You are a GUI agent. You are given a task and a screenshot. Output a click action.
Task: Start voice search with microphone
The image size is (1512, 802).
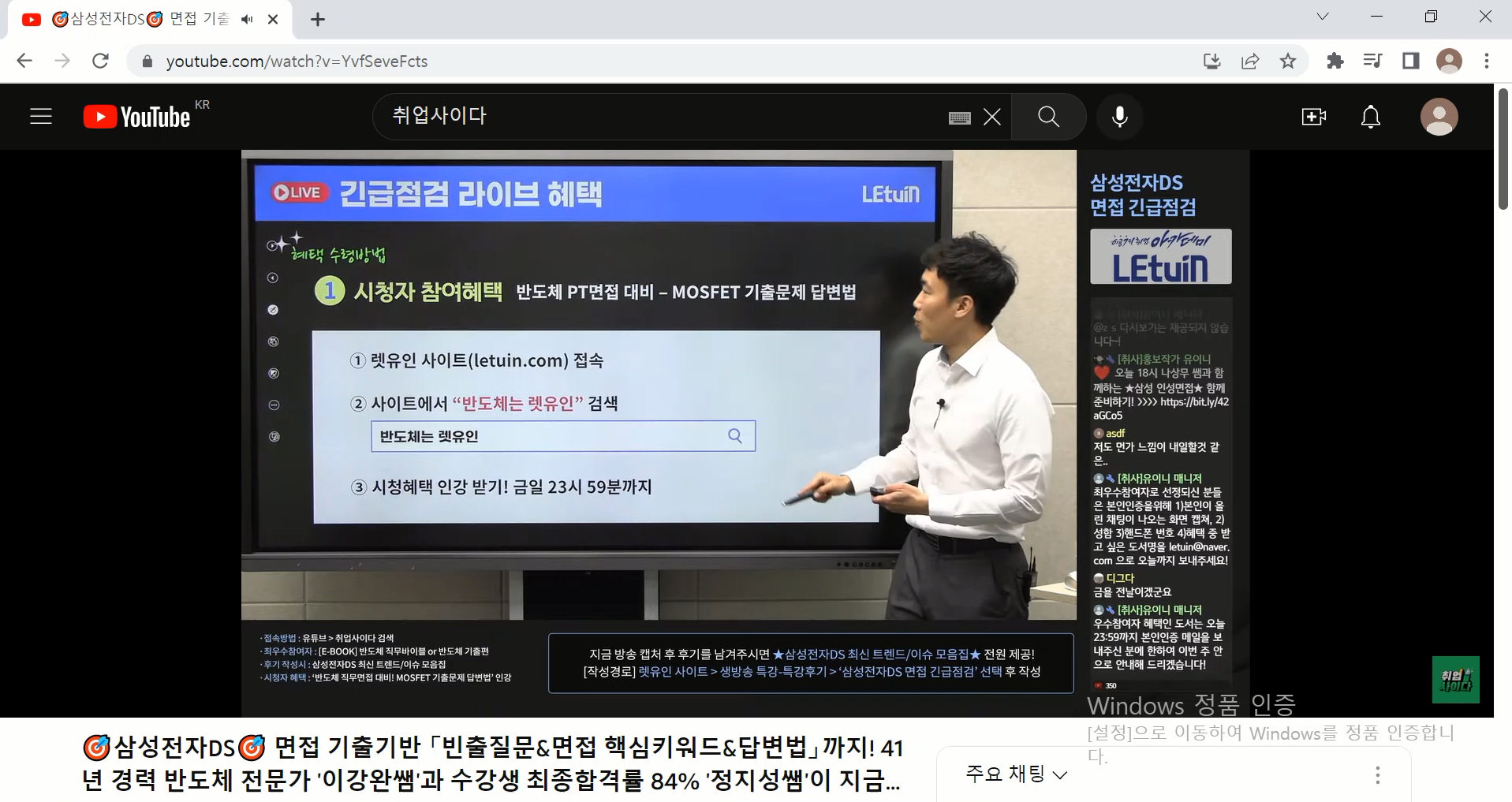pos(1119,117)
